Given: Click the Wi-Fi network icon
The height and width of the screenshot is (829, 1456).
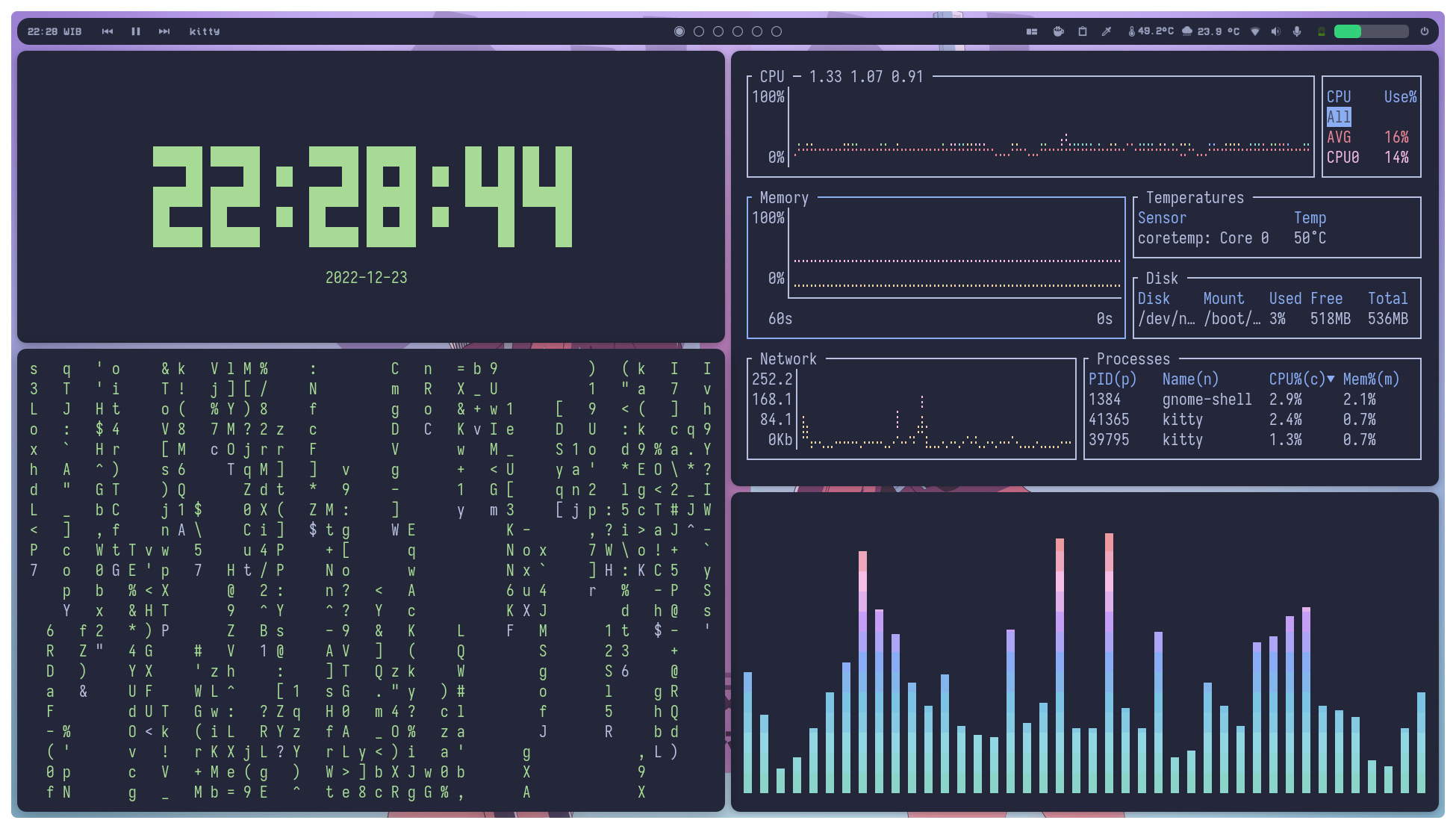Looking at the screenshot, I should point(1255,31).
